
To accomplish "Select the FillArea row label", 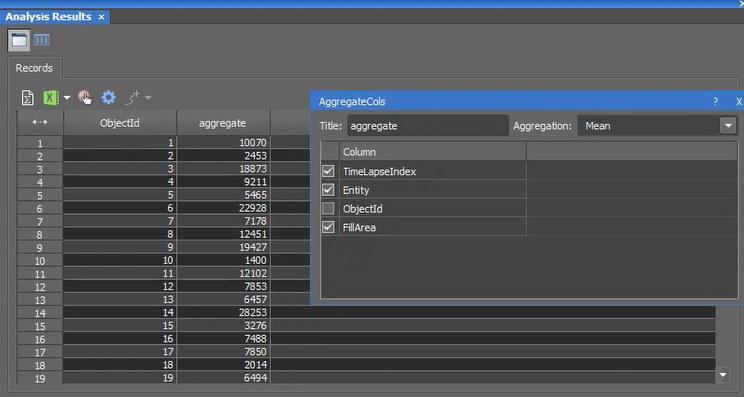I will (359, 228).
